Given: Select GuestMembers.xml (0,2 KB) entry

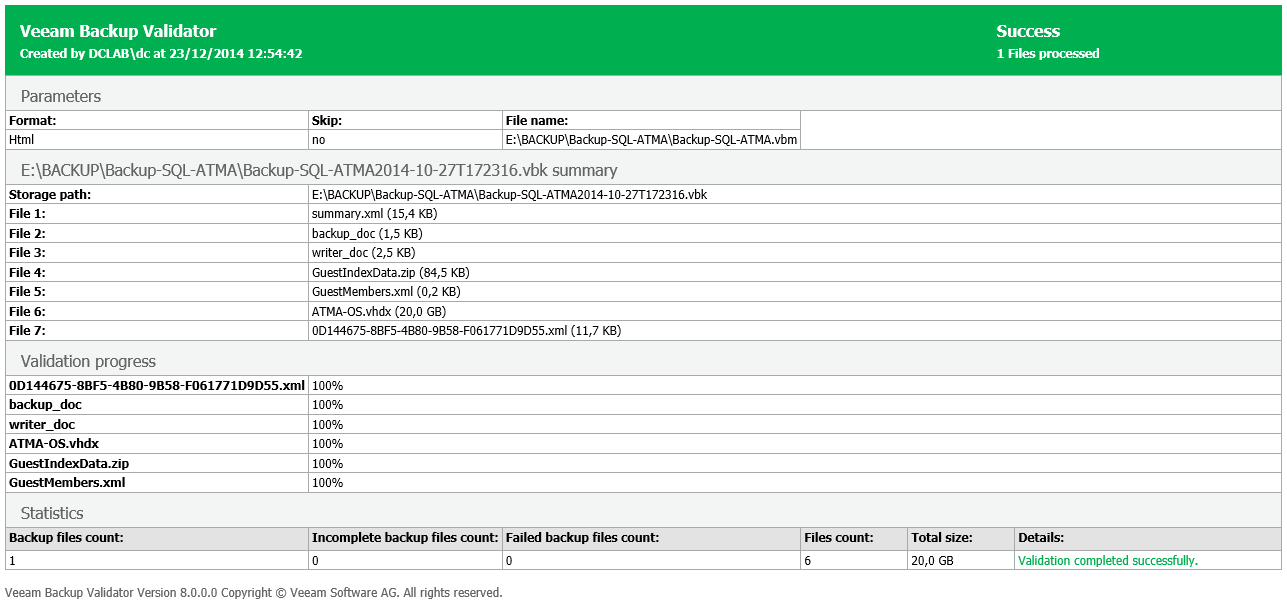Looking at the screenshot, I should (386, 292).
